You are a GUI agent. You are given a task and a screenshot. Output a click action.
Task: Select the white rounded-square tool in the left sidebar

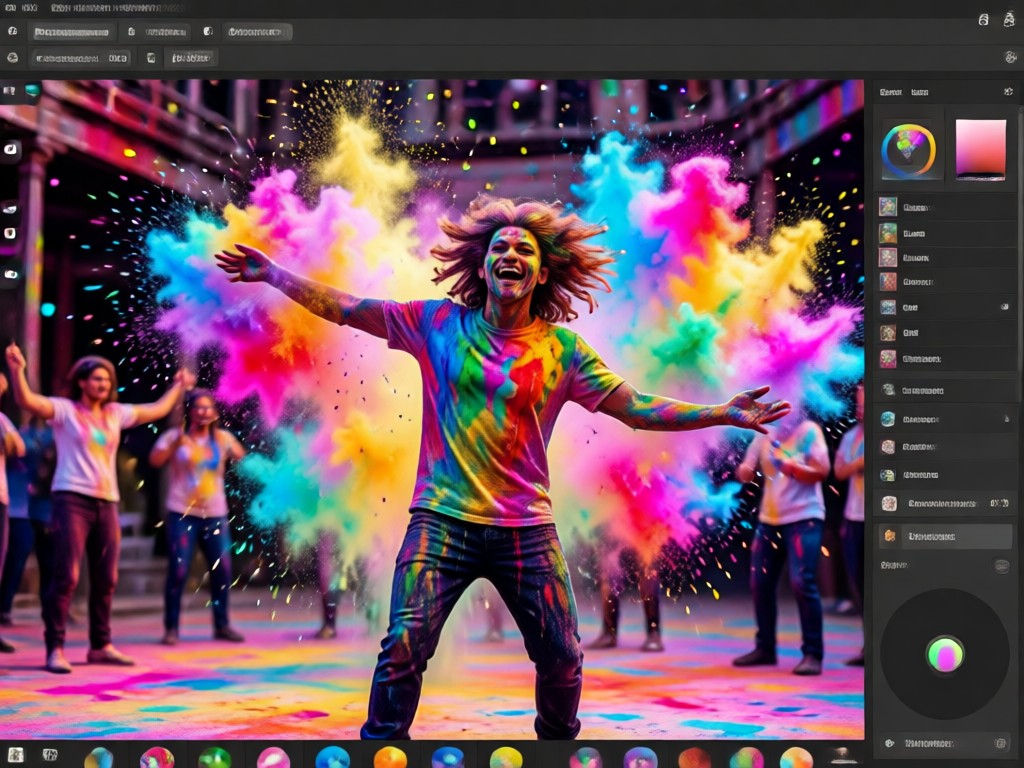(10, 150)
